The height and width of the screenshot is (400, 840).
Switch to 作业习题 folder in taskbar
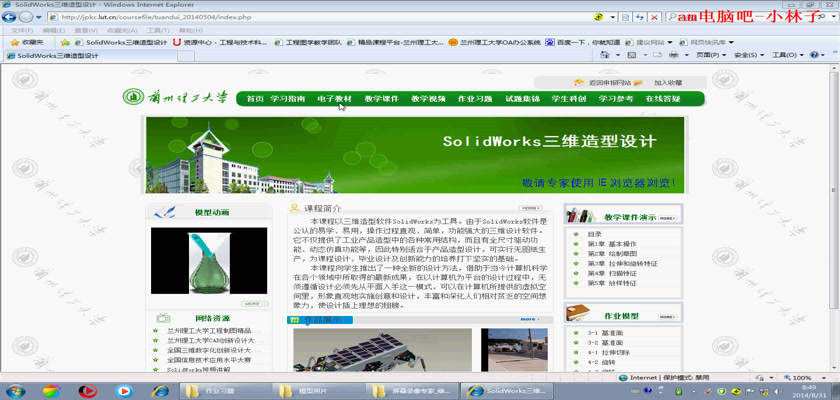[x=224, y=391]
